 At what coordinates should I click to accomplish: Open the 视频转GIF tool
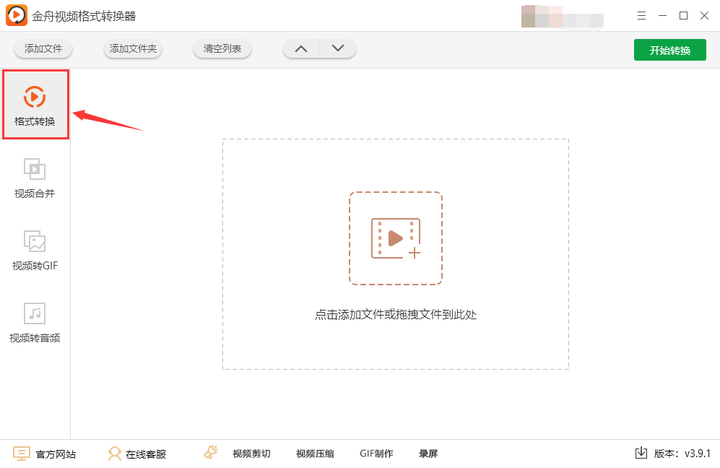coord(35,250)
